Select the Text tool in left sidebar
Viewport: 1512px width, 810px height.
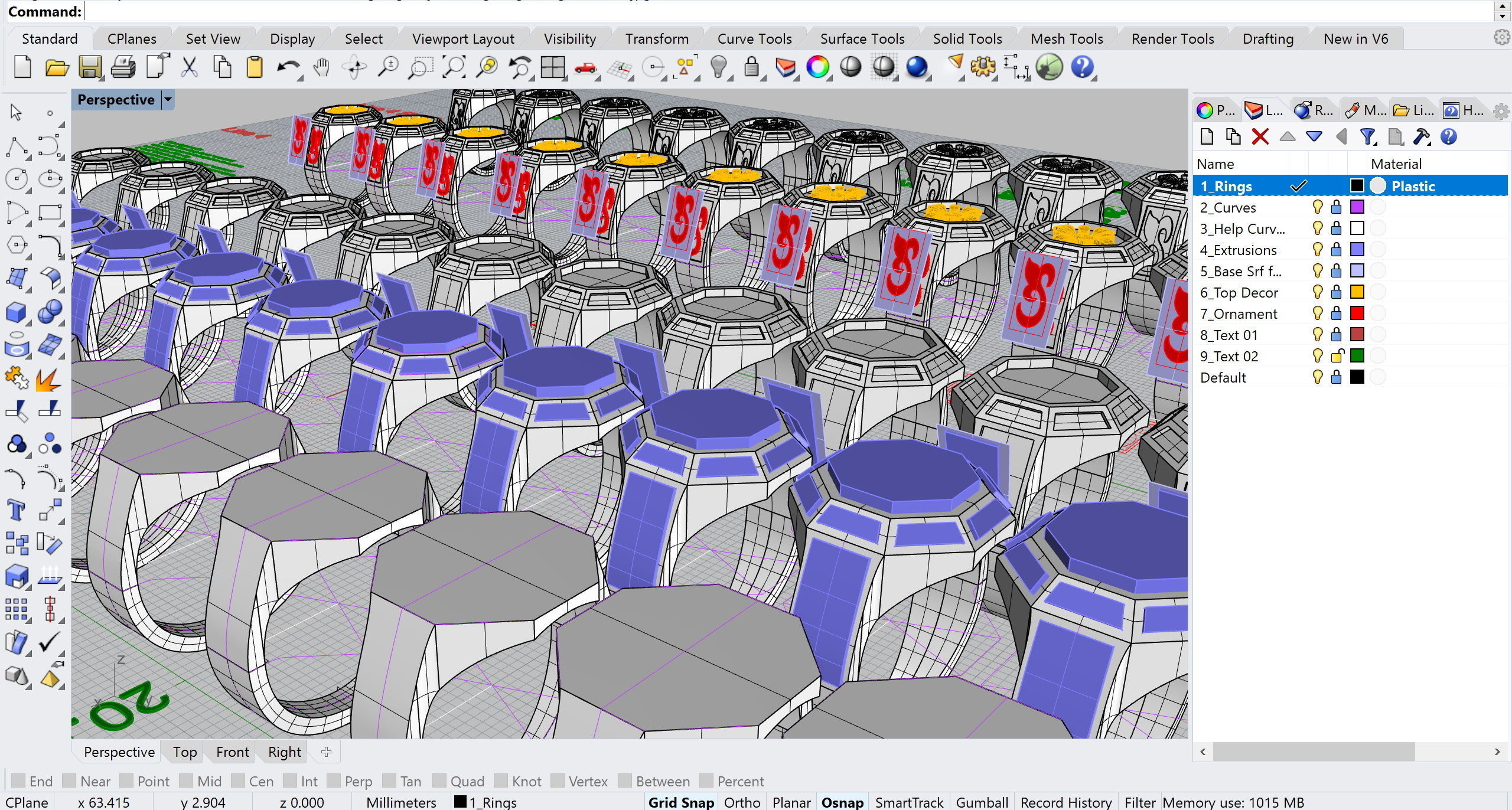[x=16, y=510]
